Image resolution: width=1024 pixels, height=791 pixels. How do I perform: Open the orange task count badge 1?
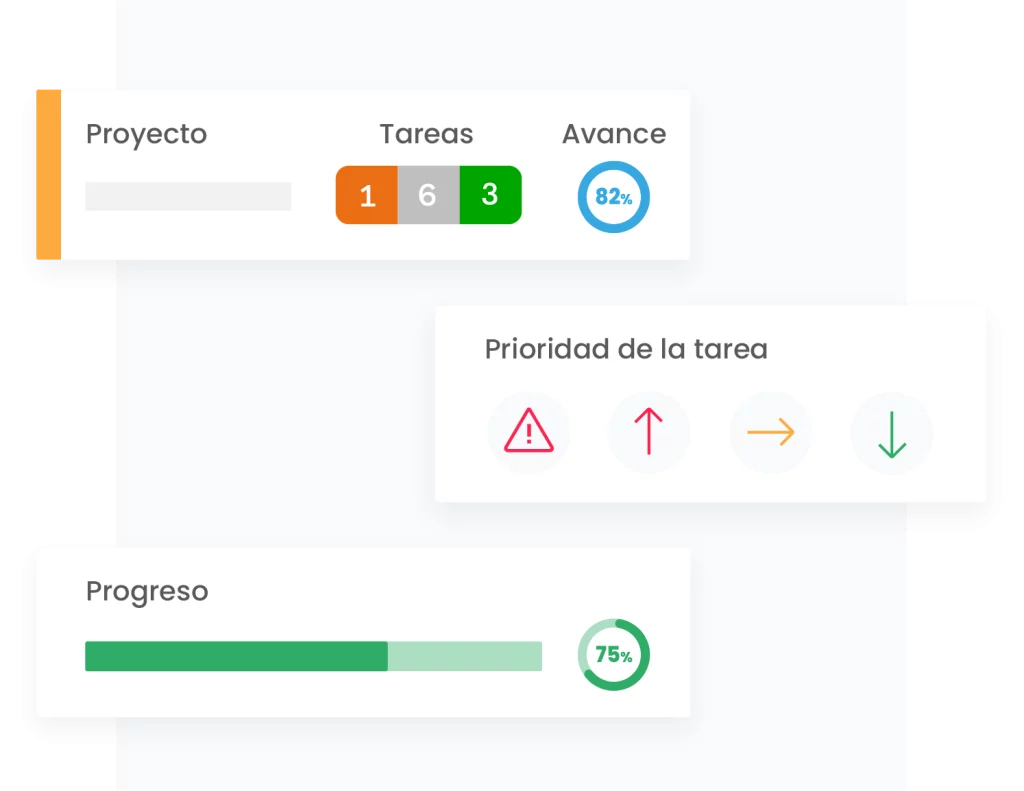click(366, 195)
